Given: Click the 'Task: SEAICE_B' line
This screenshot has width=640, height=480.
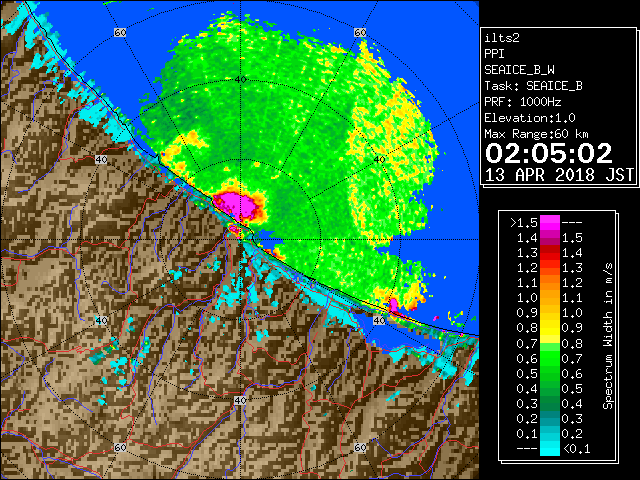Looking at the screenshot, I should pos(533,86).
